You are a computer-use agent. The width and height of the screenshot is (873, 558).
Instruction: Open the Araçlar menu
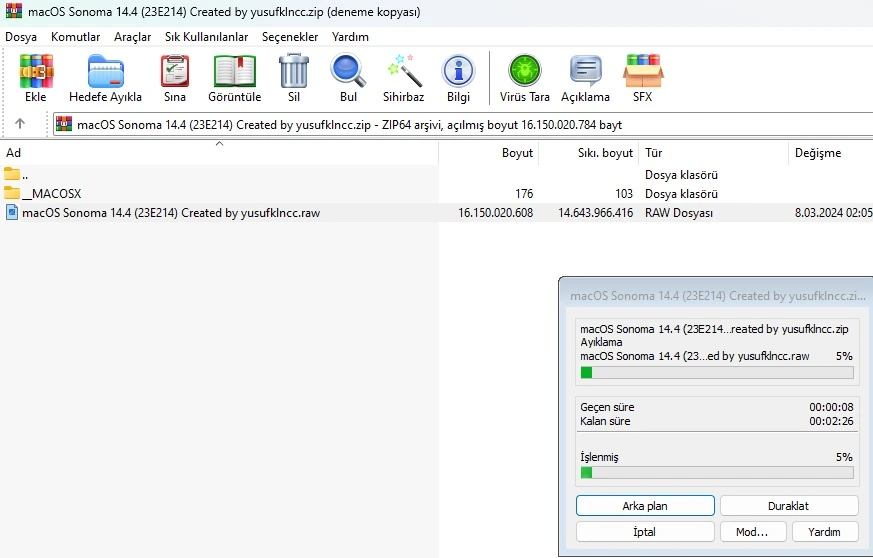[133, 37]
